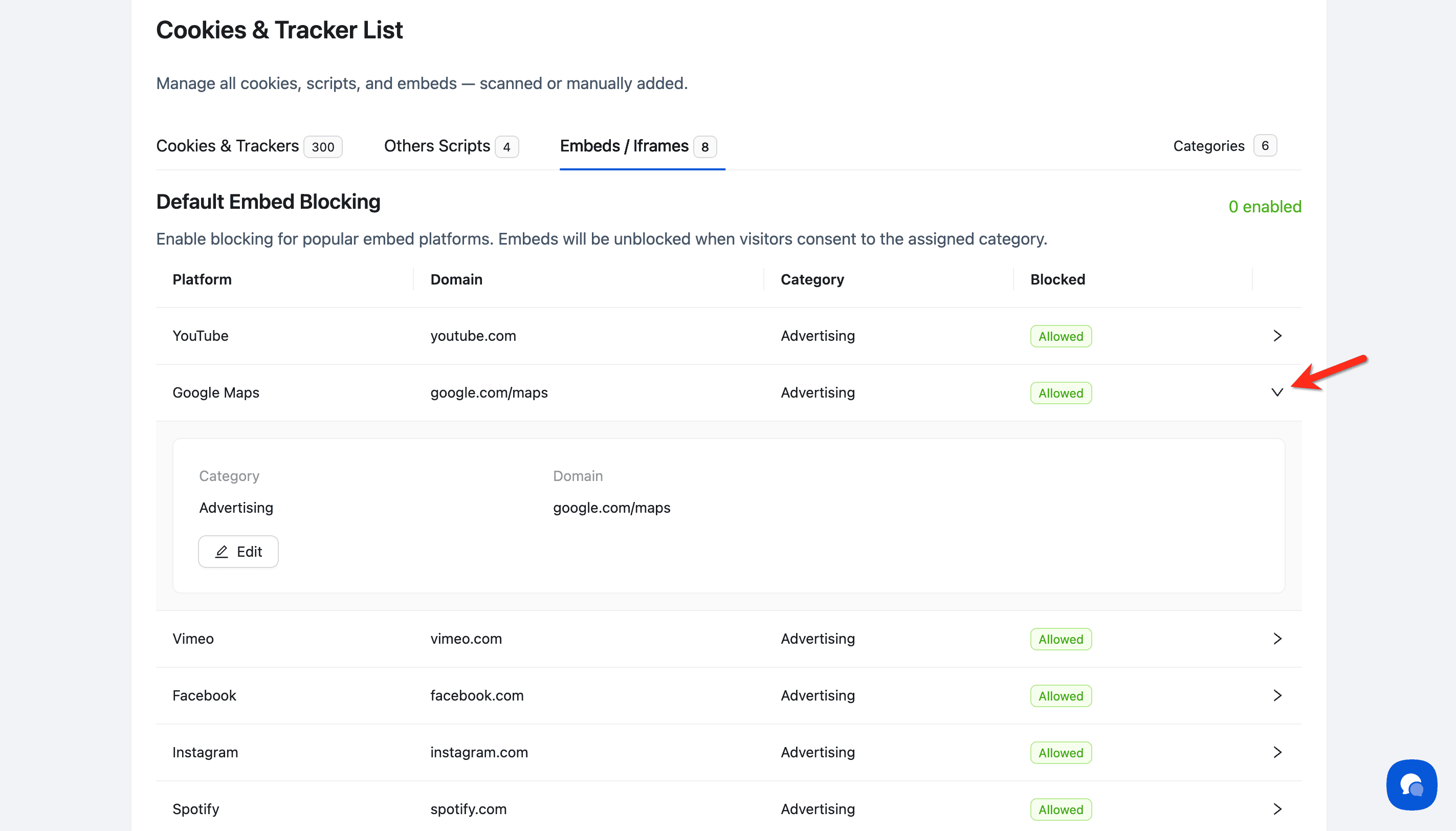Click the Facebook Allowed status badge
Viewport: 1456px width, 831px height.
[x=1060, y=696]
